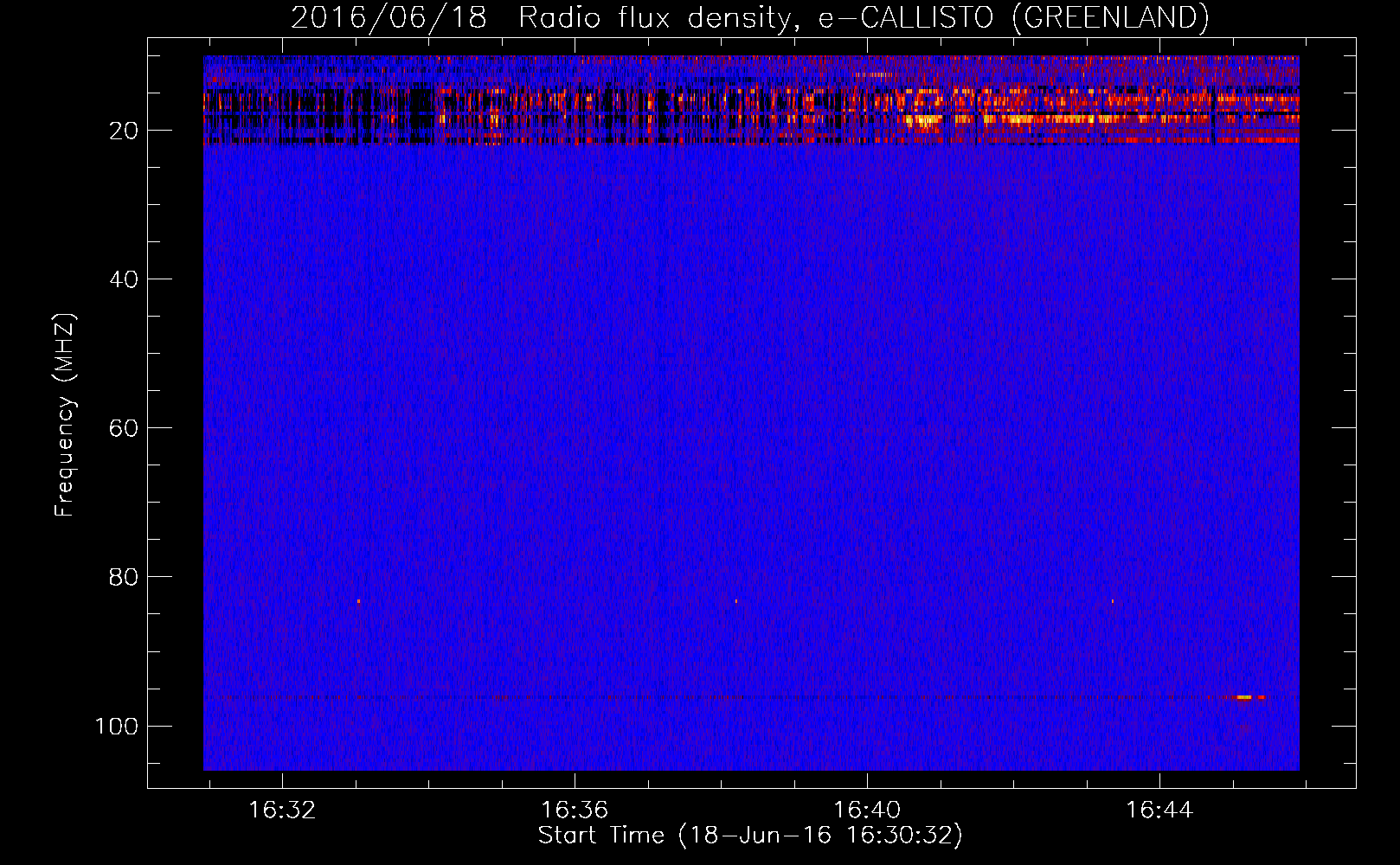1400x865 pixels.
Task: Click the time tick label '16:40'
Action: pos(867,811)
